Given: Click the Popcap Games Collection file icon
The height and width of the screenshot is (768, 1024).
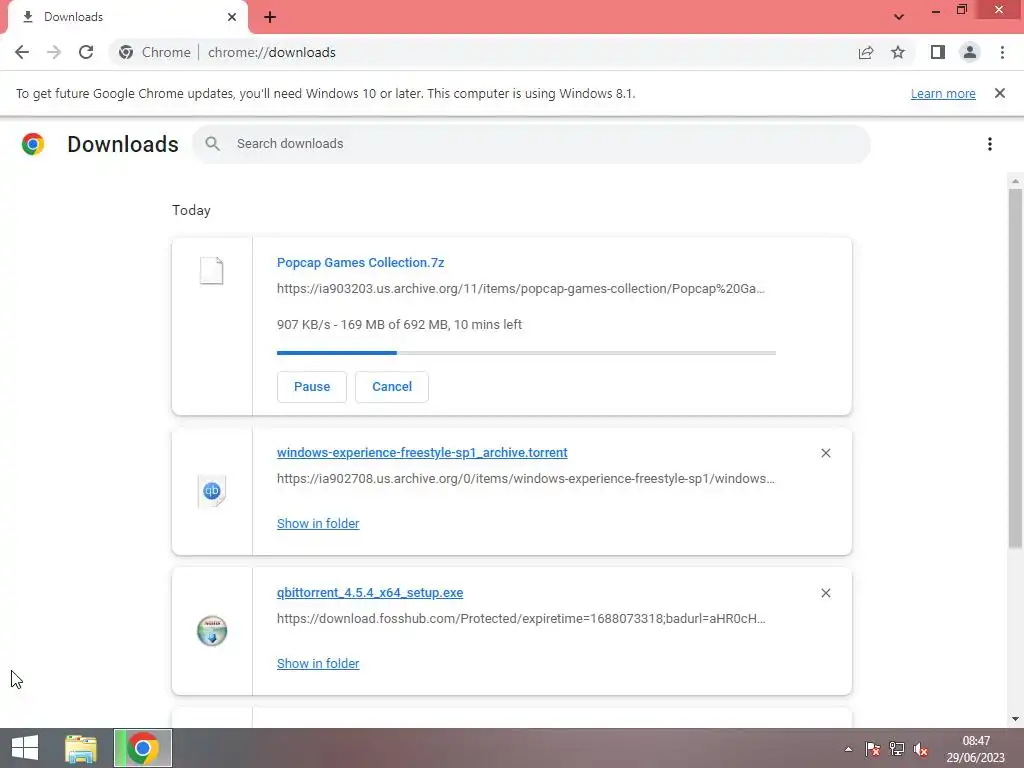Looking at the screenshot, I should point(212,270).
